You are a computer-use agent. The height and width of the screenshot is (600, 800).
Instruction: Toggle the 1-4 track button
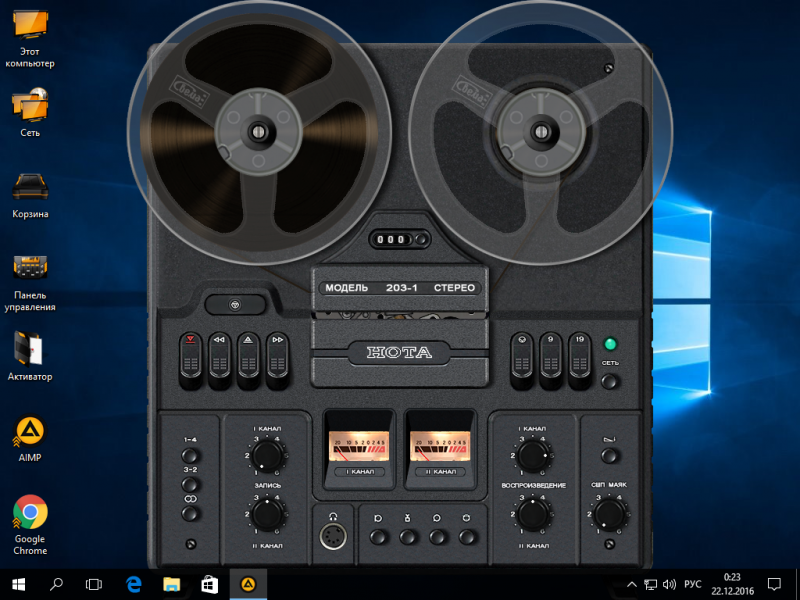(189, 455)
